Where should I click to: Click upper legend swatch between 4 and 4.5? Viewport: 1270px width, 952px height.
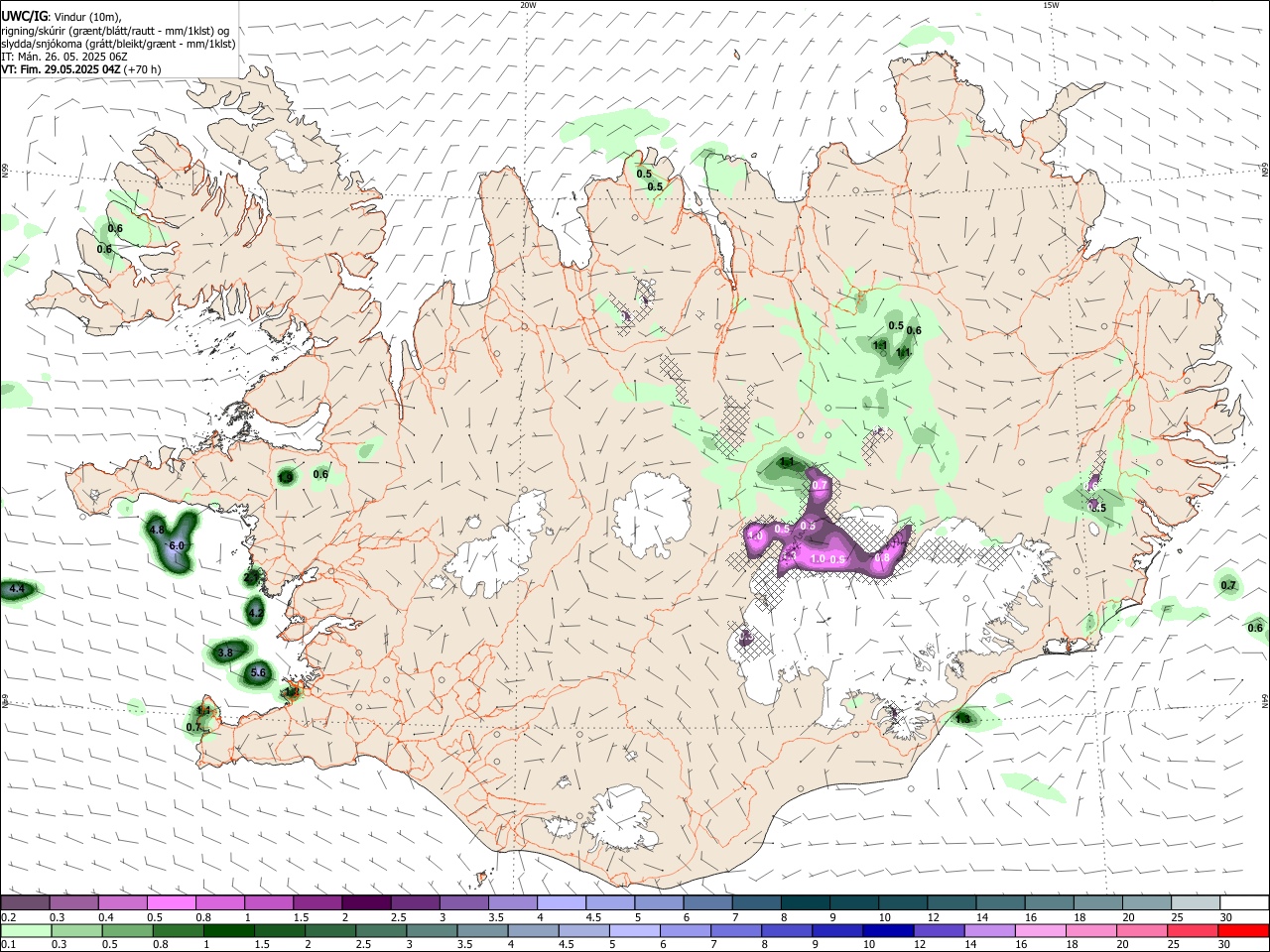(x=560, y=903)
